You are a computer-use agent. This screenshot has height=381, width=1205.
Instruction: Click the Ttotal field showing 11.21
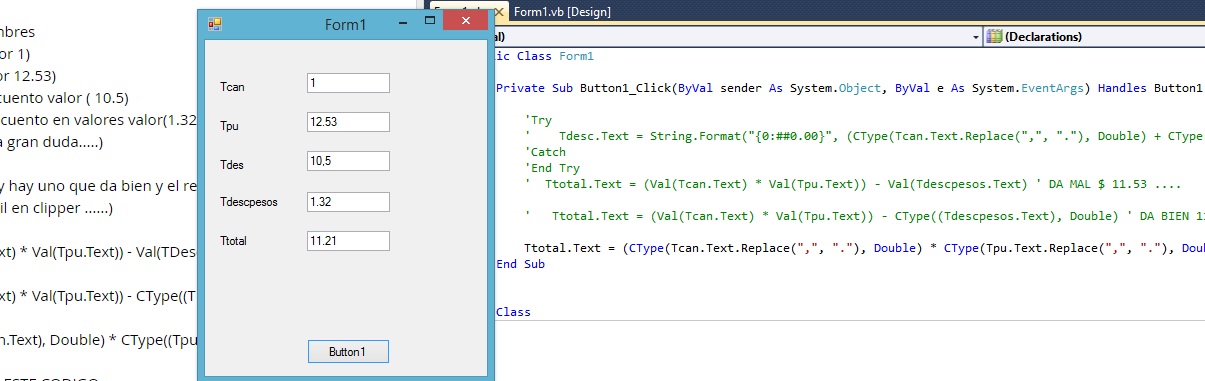point(348,241)
